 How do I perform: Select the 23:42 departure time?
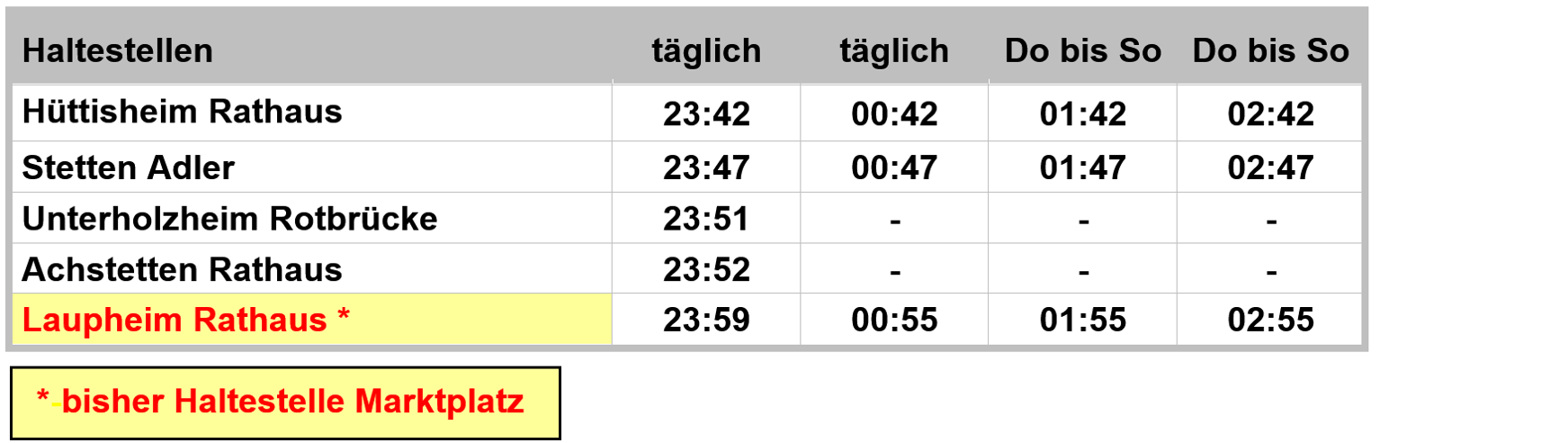[x=706, y=113]
